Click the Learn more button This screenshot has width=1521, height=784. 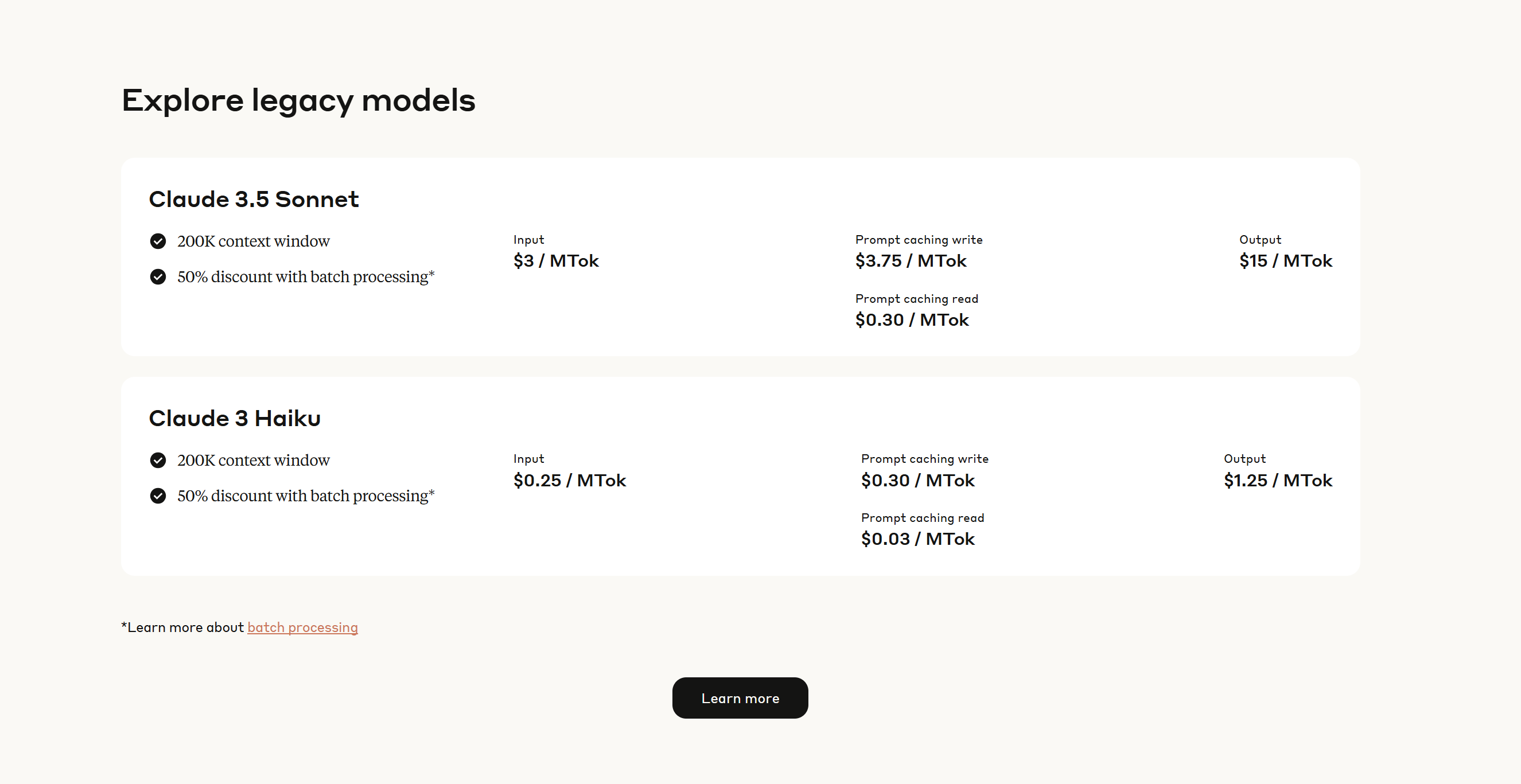click(x=739, y=698)
